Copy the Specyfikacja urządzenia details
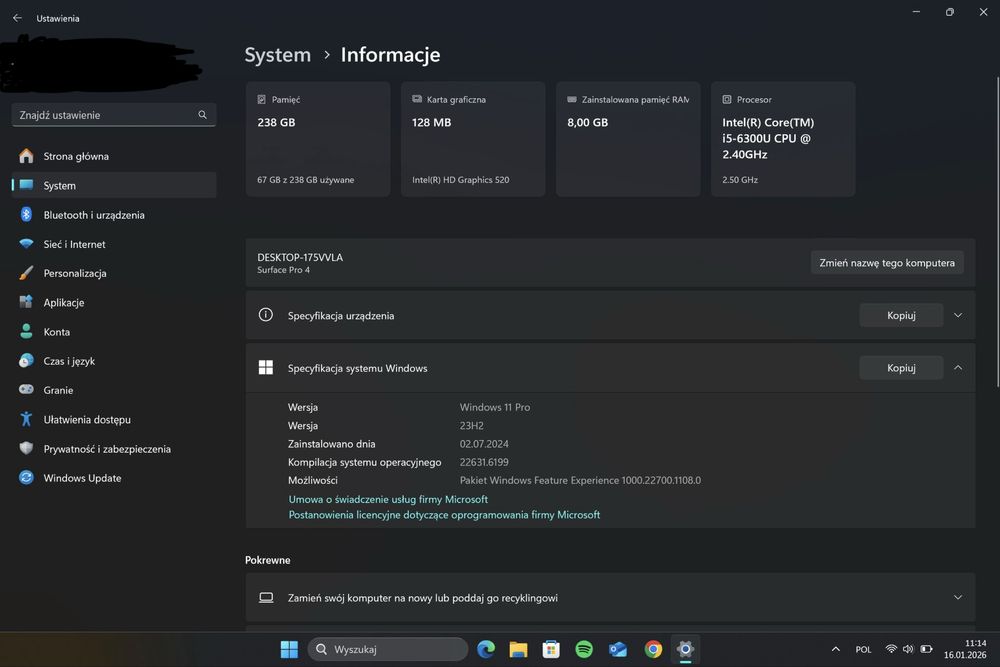1000x667 pixels. (901, 315)
